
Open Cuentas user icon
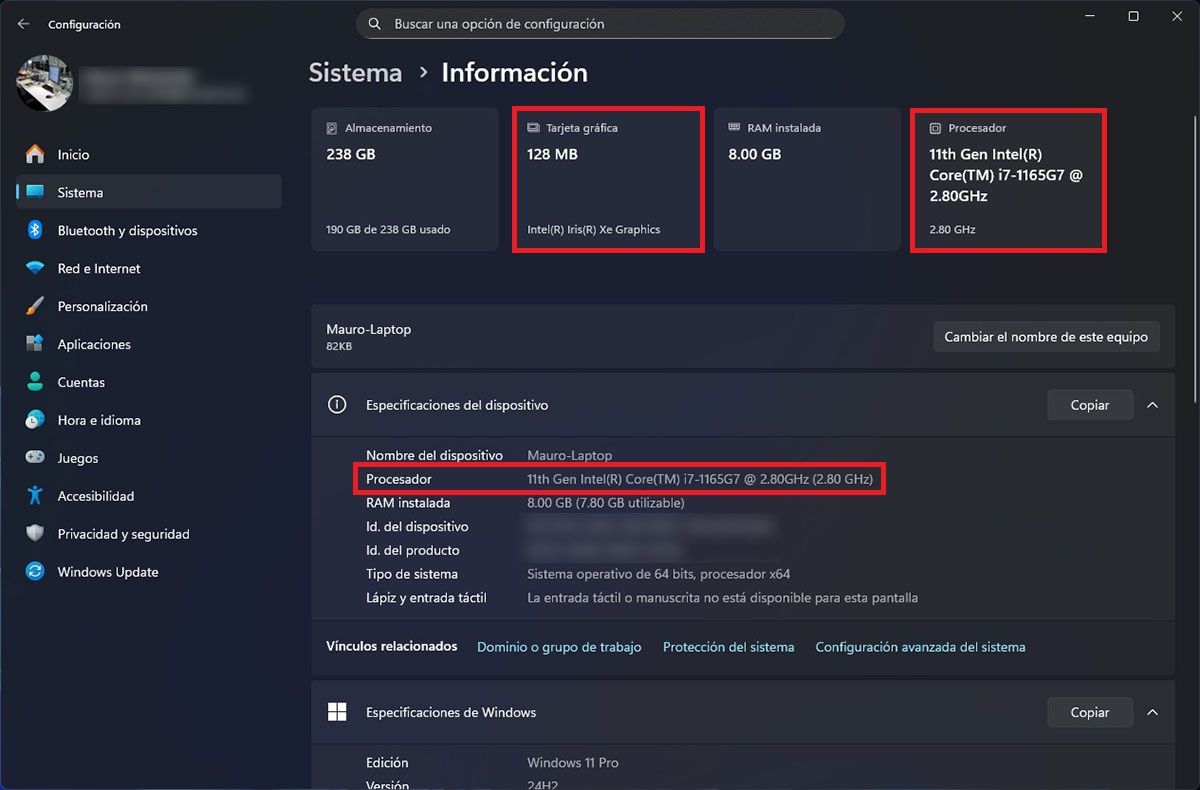pyautogui.click(x=35, y=382)
